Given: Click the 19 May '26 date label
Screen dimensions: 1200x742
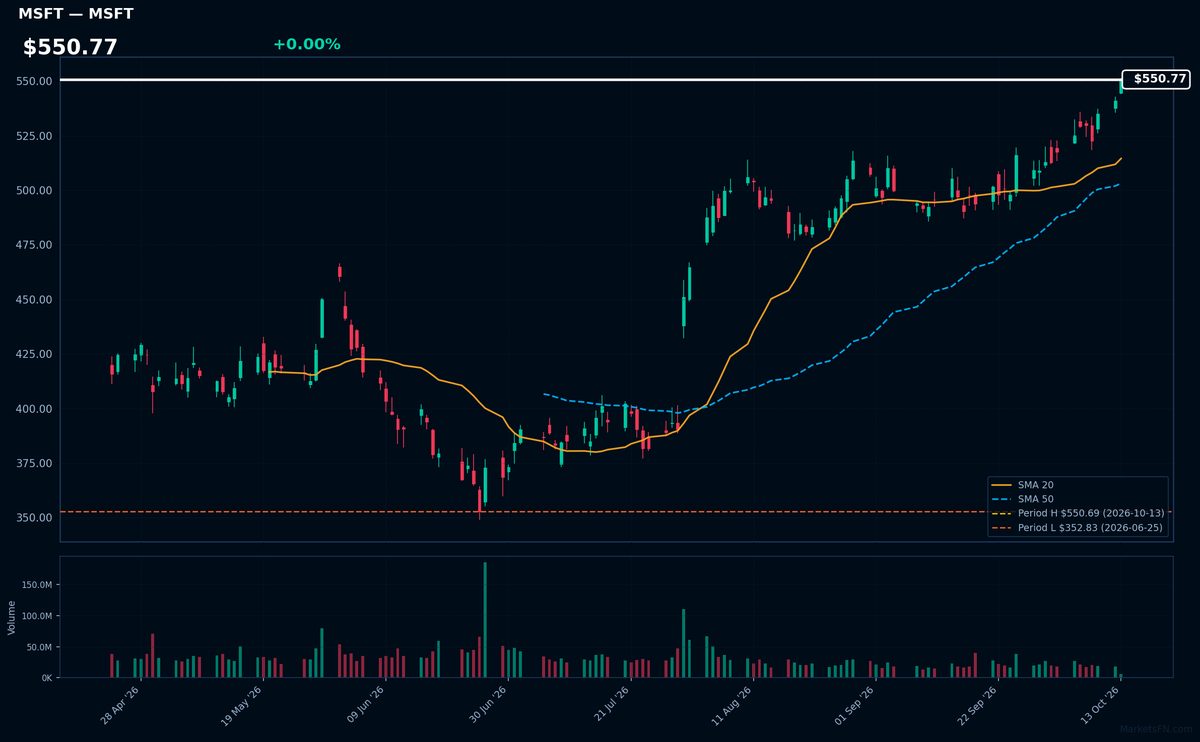Looking at the screenshot, I should (241, 706).
